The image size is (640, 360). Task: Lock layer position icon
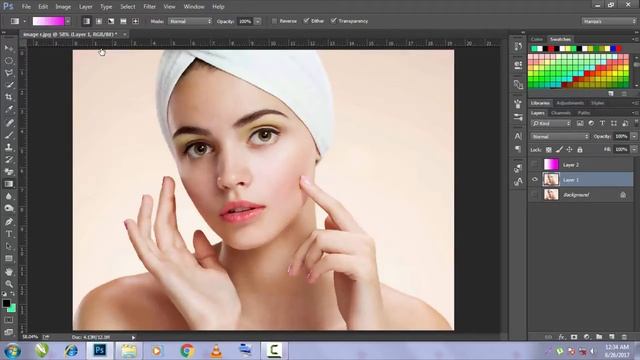coord(569,150)
